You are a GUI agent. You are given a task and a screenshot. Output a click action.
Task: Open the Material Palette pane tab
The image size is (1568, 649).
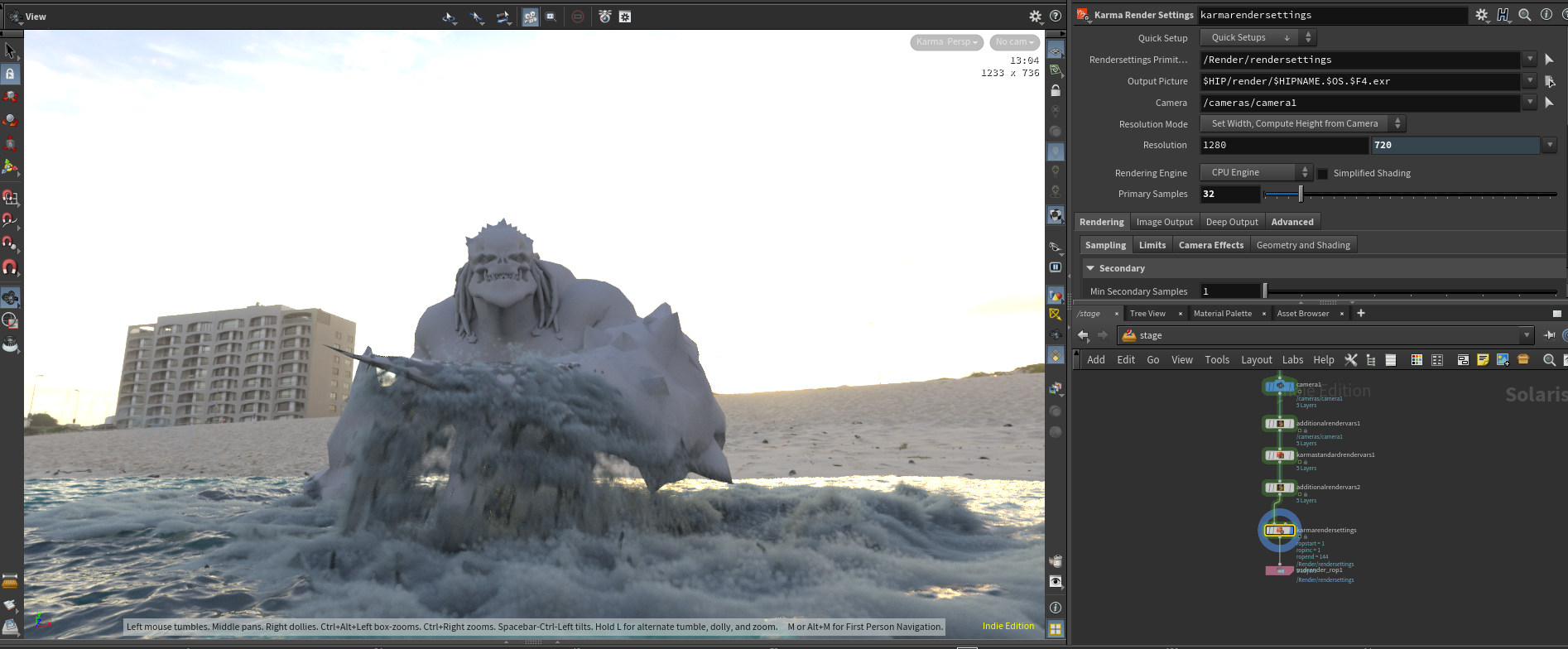(x=1222, y=314)
